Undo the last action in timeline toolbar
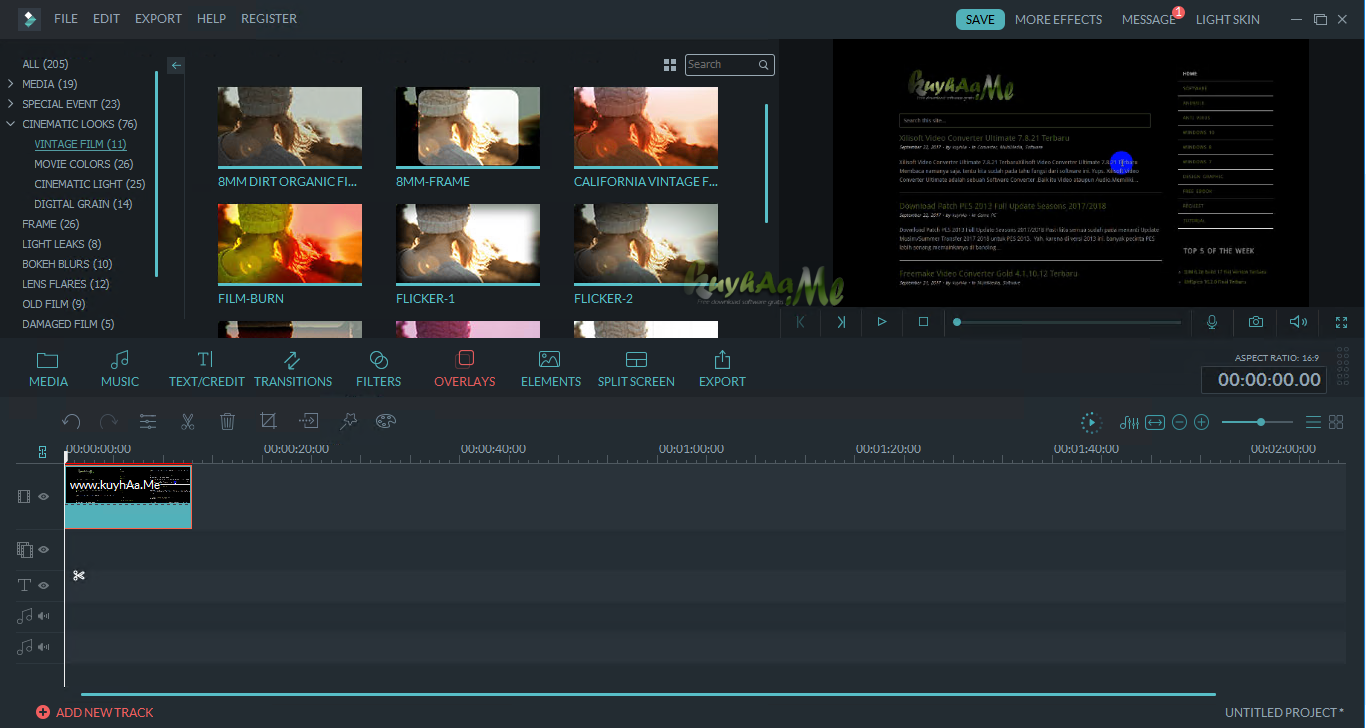 71,422
